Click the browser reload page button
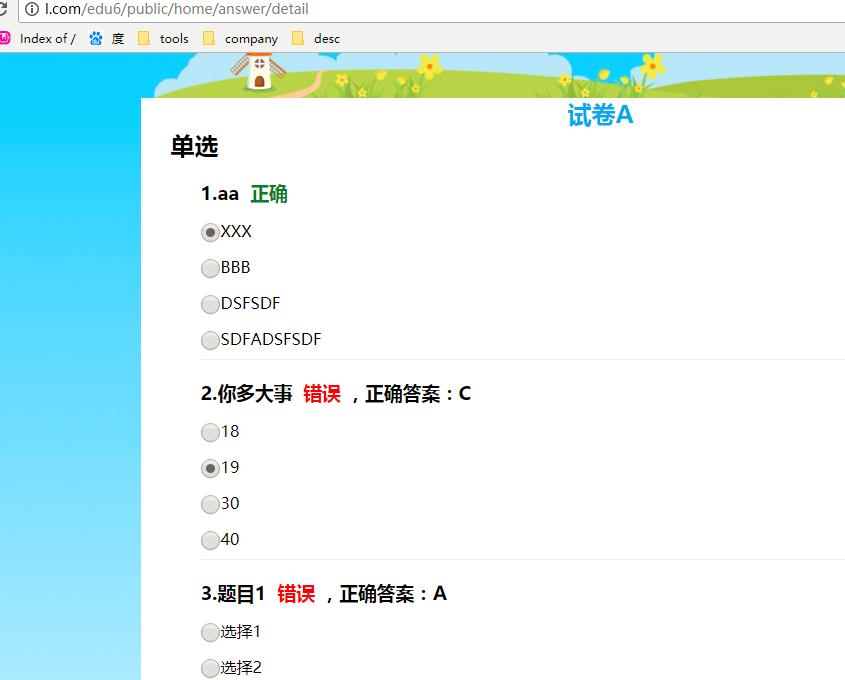 [x=4, y=9]
